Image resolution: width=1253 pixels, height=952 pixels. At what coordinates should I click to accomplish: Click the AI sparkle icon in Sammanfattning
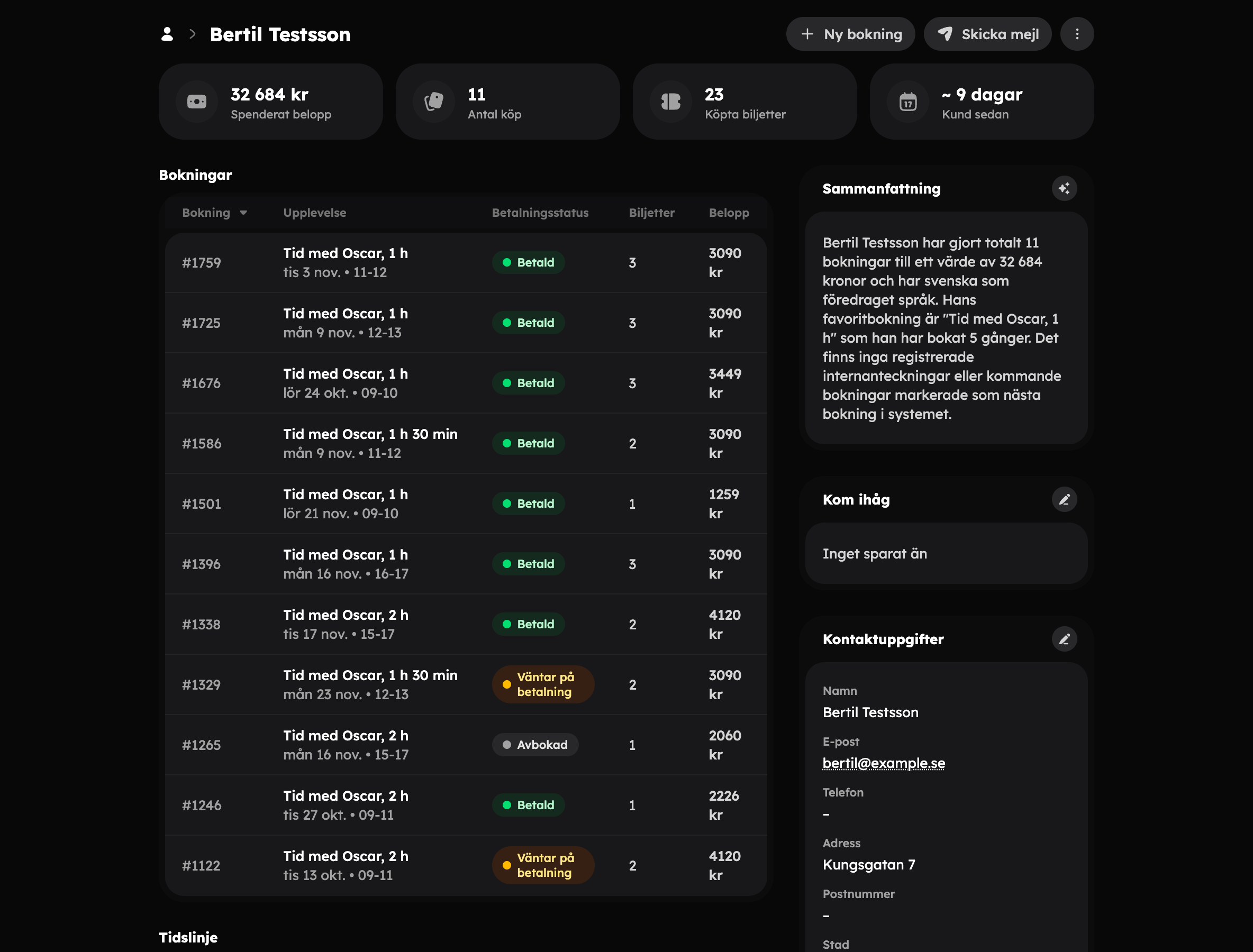[x=1064, y=188]
